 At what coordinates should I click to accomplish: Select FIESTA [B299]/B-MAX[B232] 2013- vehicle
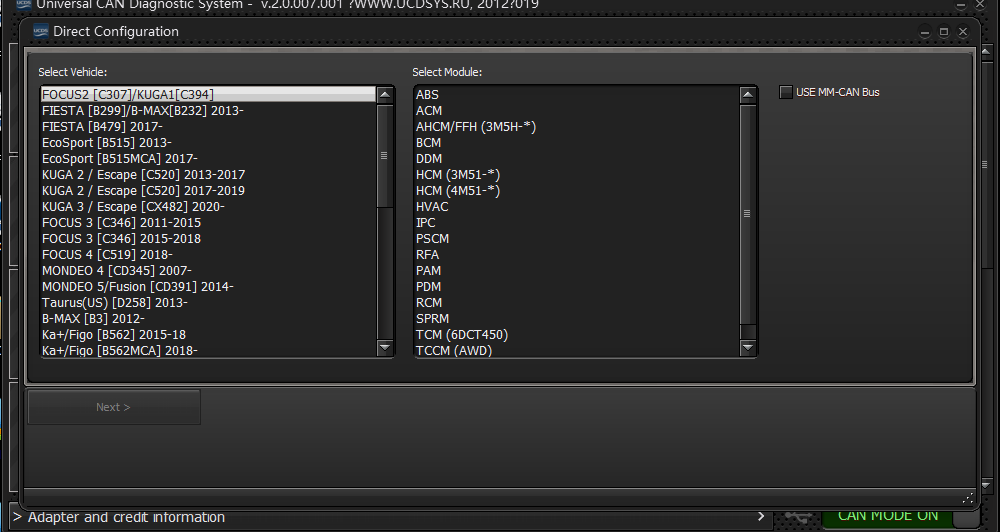[209, 110]
